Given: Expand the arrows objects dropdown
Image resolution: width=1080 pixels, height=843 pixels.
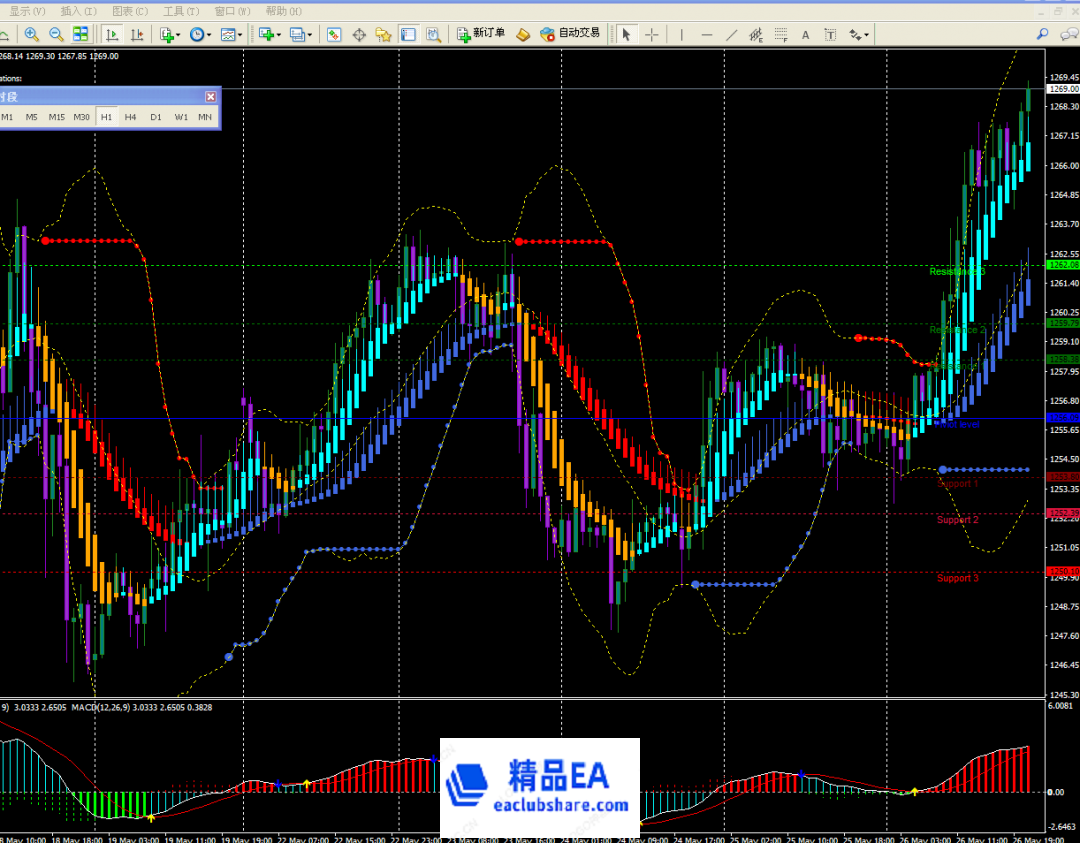Looking at the screenshot, I should click(x=858, y=34).
